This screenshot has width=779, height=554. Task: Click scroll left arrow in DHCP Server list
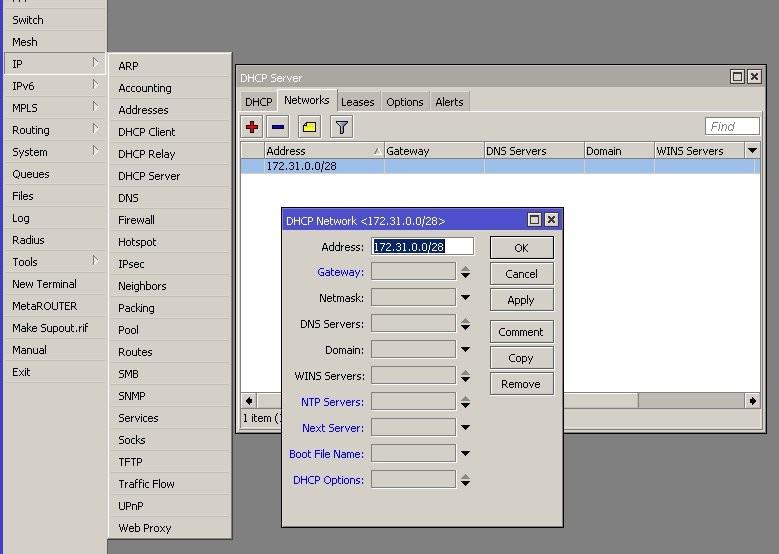pos(249,400)
